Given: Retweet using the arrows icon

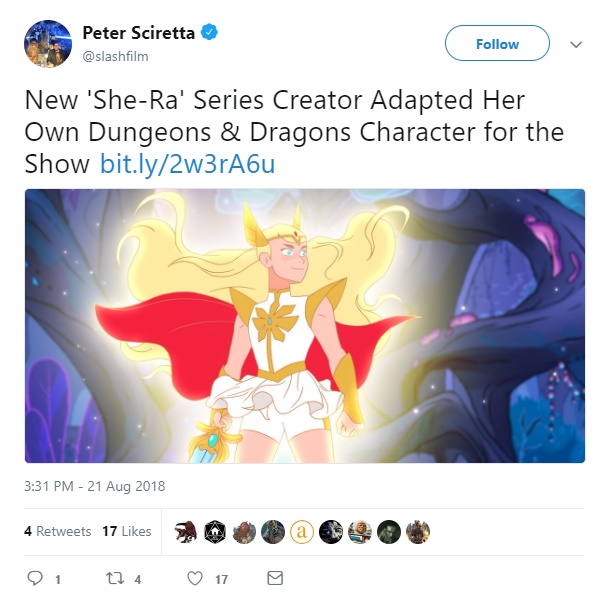Looking at the screenshot, I should [115, 578].
